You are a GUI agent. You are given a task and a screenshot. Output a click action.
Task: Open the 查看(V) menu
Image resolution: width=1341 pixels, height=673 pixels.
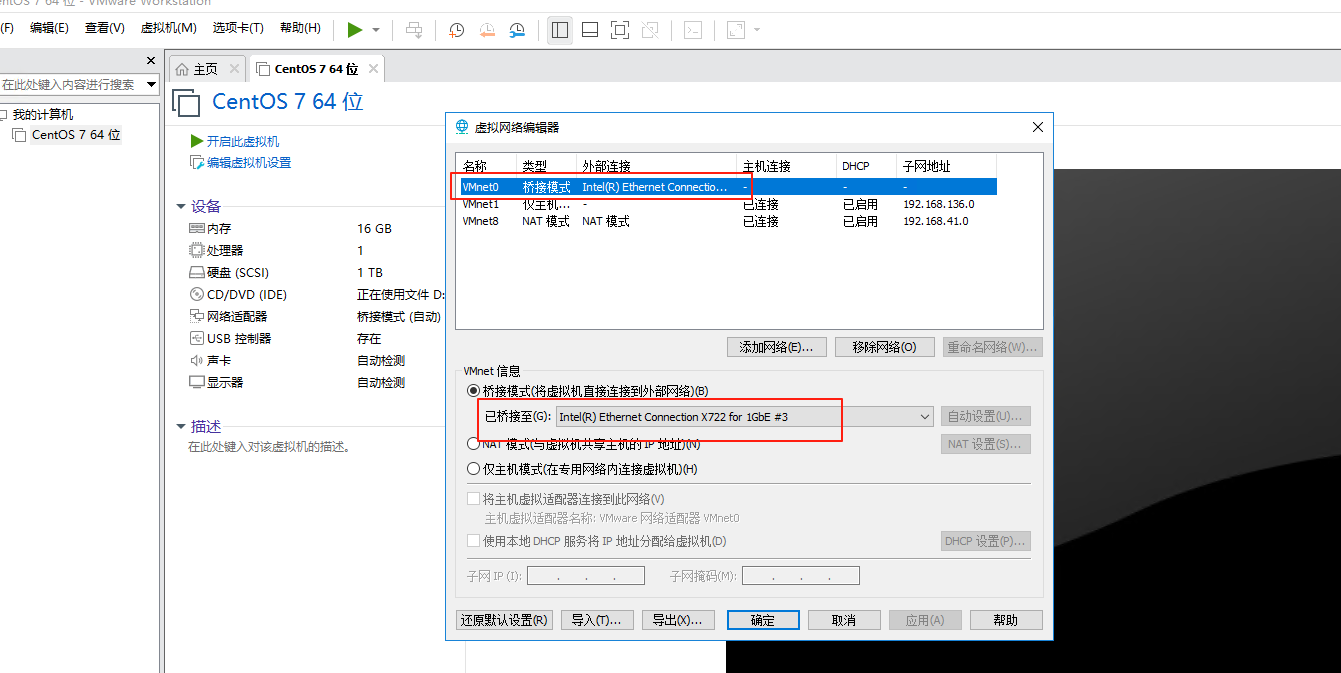pyautogui.click(x=105, y=28)
